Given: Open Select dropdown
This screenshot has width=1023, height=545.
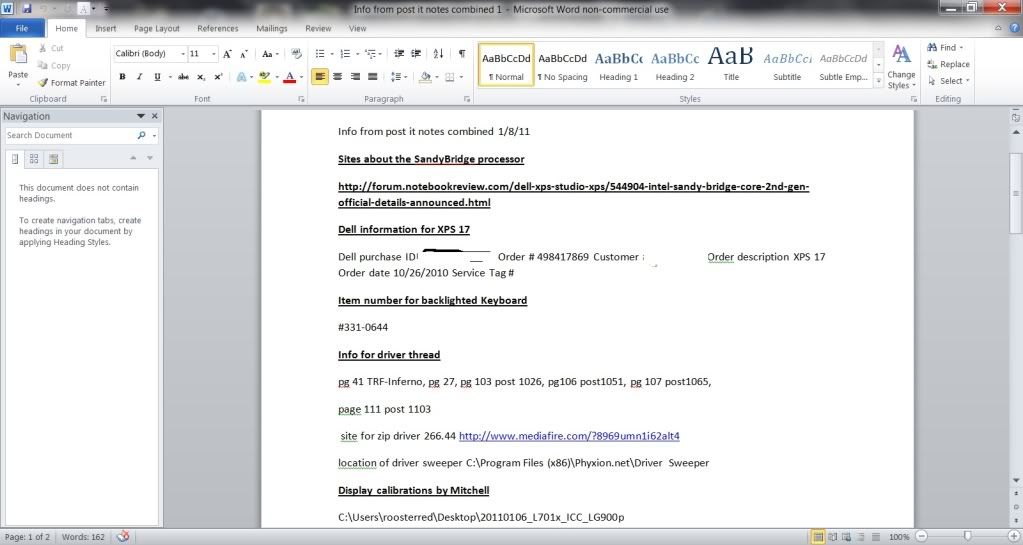Looking at the screenshot, I should coord(948,81).
